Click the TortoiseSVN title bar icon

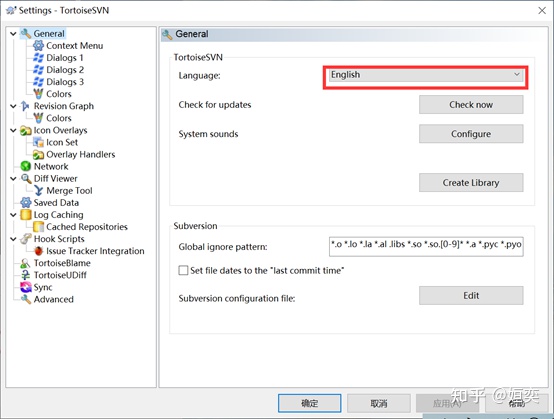point(11,11)
